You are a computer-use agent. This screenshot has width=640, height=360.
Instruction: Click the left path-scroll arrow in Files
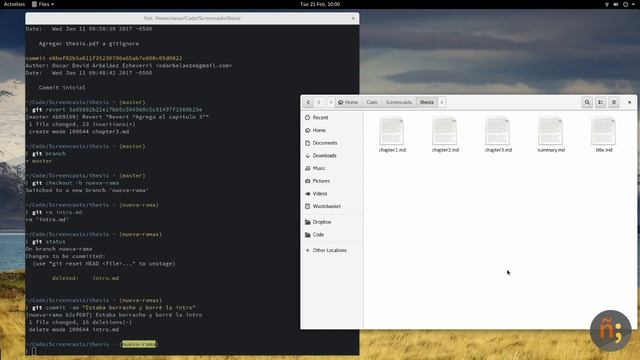pyautogui.click(x=331, y=102)
